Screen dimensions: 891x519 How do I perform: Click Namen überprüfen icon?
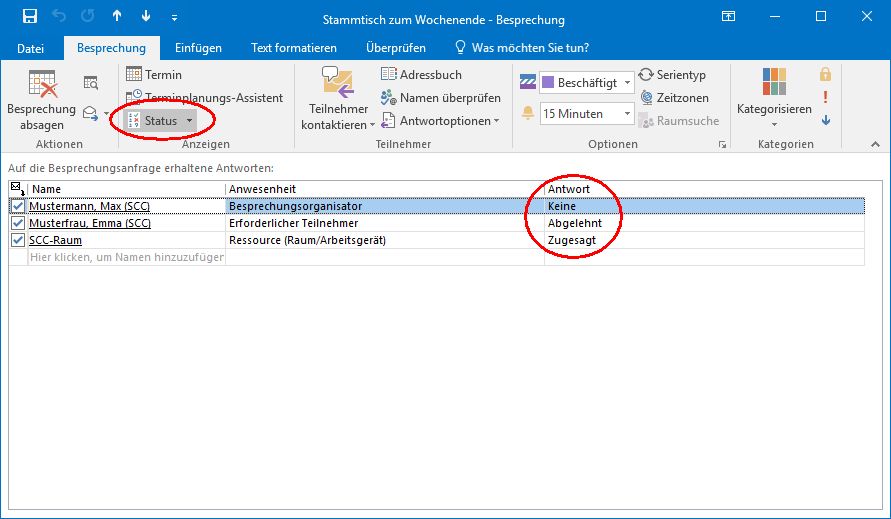pyautogui.click(x=388, y=98)
